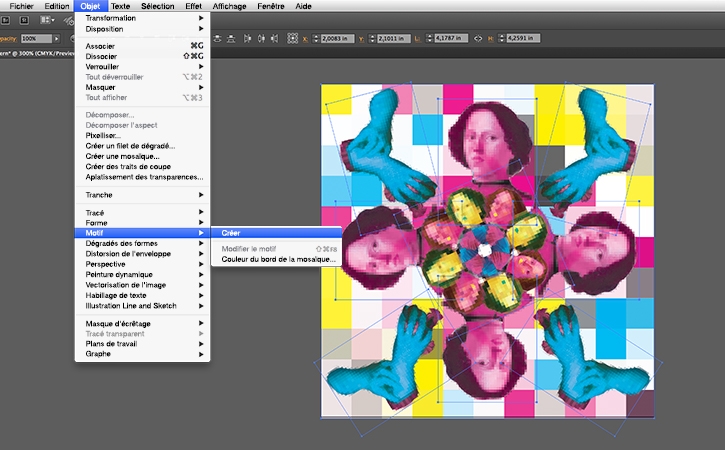
Task: Choose Associer from the Objet menu
Action: [x=100, y=46]
